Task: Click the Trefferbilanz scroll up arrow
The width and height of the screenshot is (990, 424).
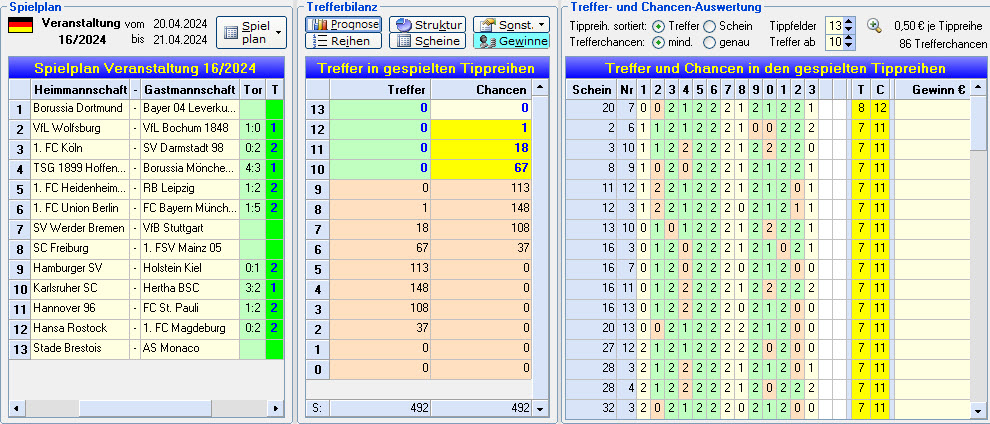Action: [539, 87]
